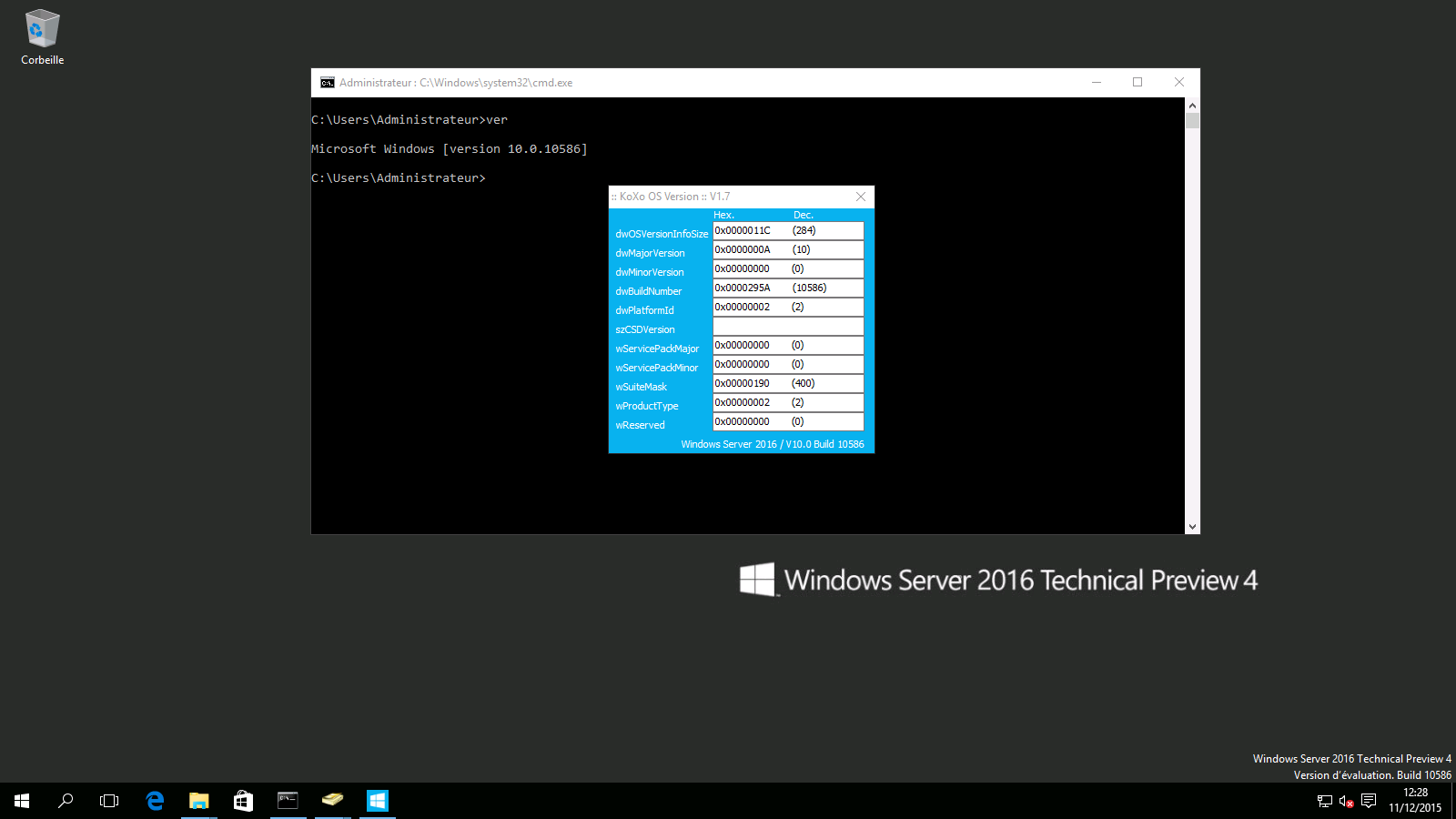
Task: Open the Action Center notifications icon
Action: (1369, 802)
